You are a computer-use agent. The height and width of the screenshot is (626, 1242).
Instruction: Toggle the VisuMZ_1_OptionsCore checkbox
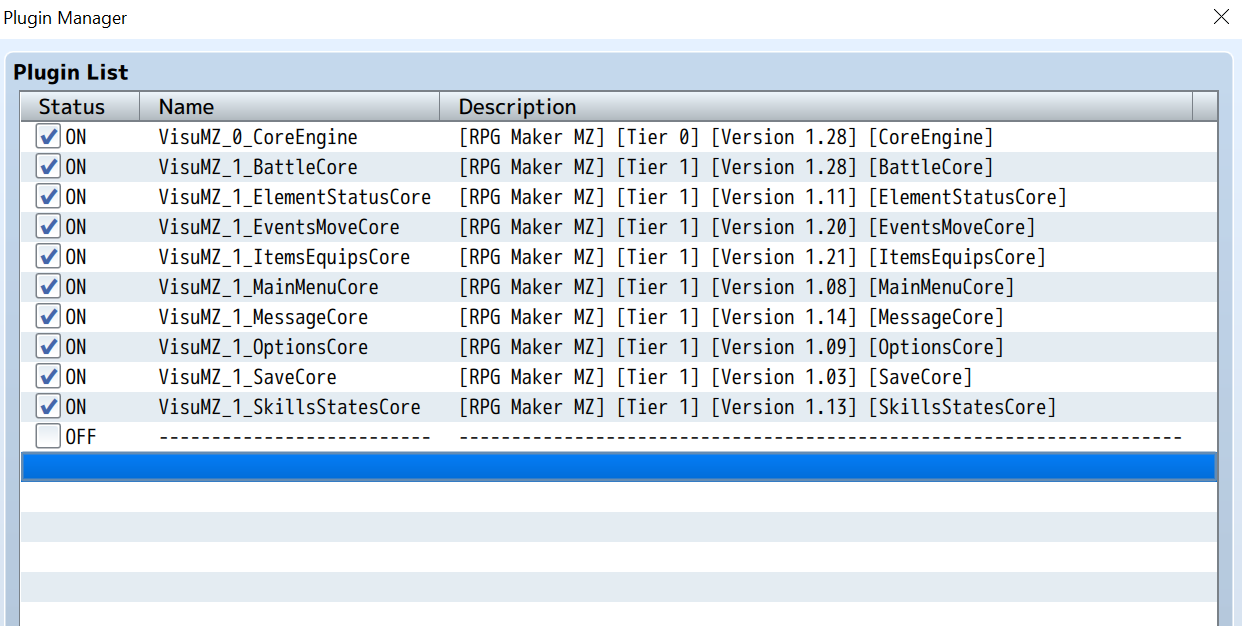click(x=48, y=347)
